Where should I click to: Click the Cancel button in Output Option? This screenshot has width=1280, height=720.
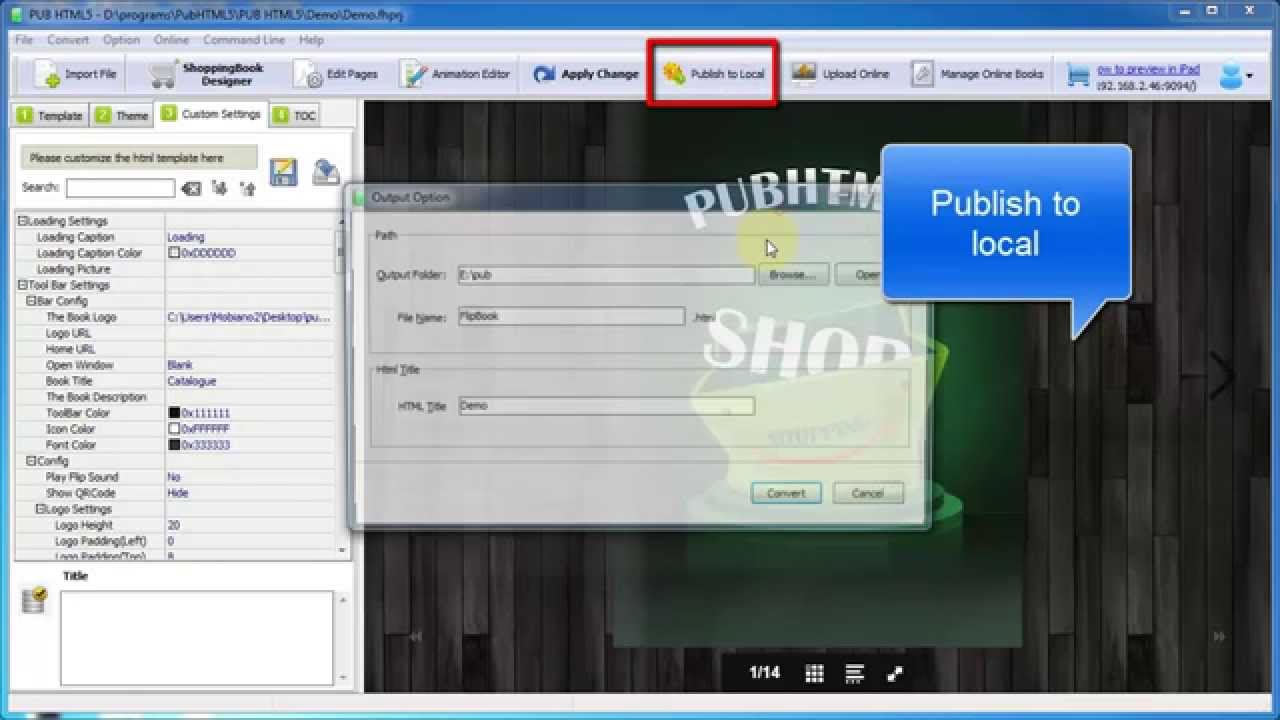[x=867, y=493]
